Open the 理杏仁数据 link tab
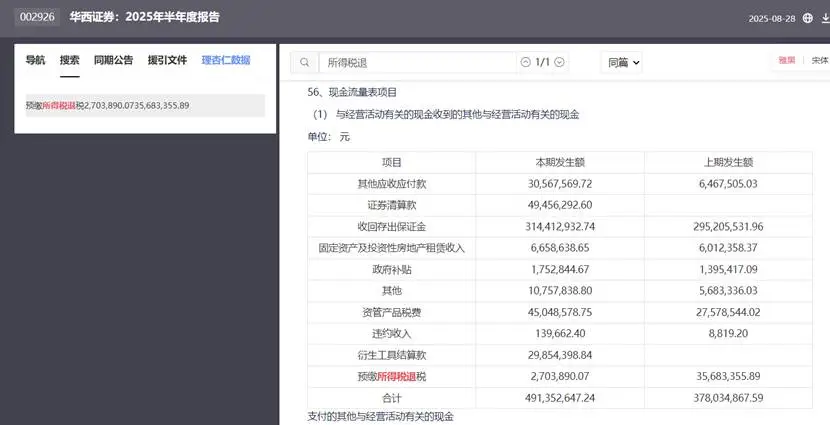Image resolution: width=830 pixels, height=425 pixels. coord(226,60)
